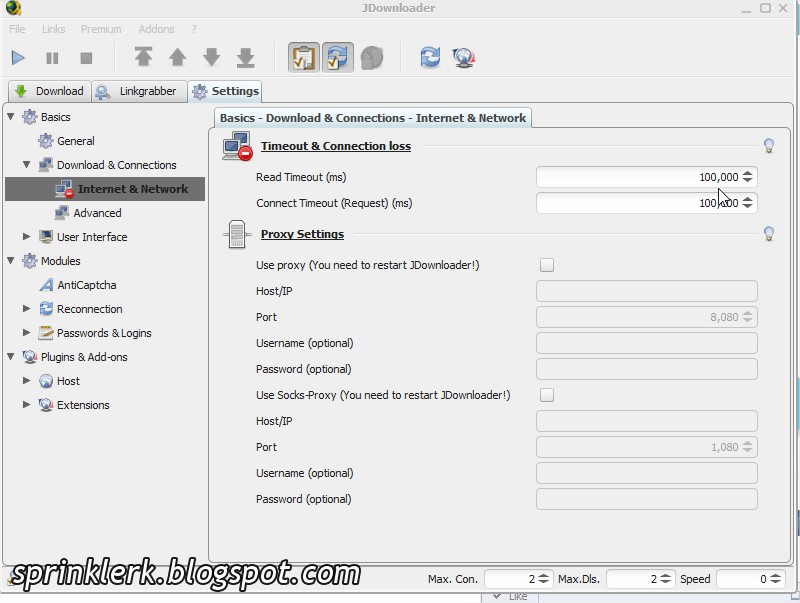Open the File menu
The width and height of the screenshot is (800, 603).
[17, 29]
